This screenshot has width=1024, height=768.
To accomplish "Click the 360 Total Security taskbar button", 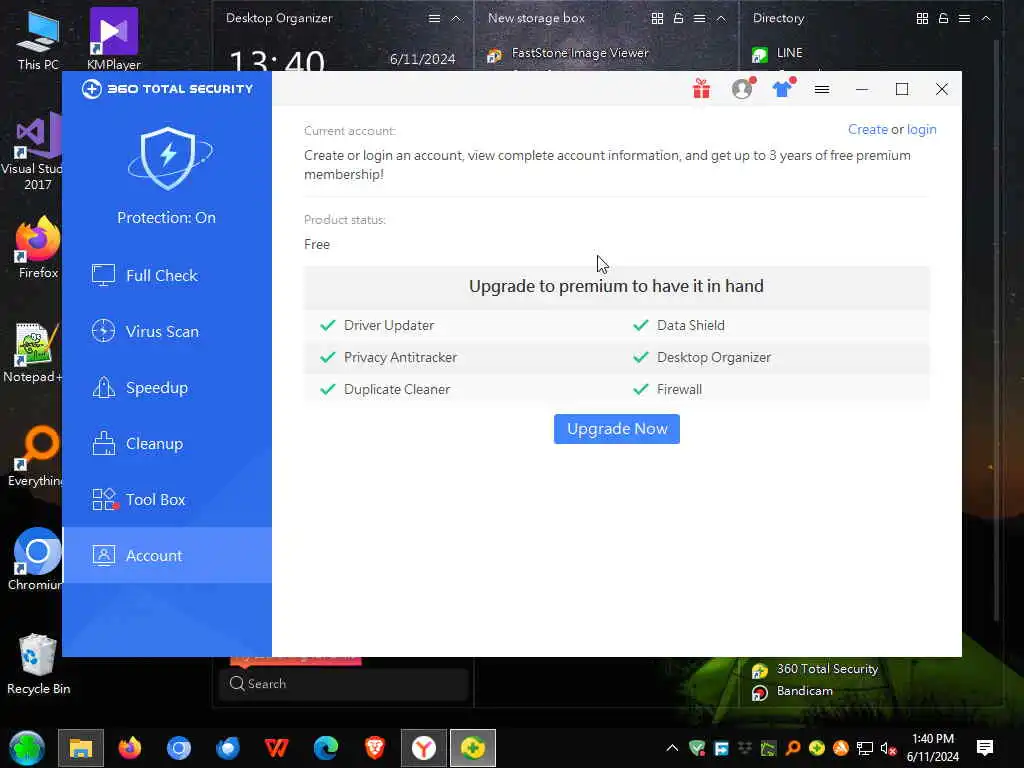I will [x=473, y=748].
